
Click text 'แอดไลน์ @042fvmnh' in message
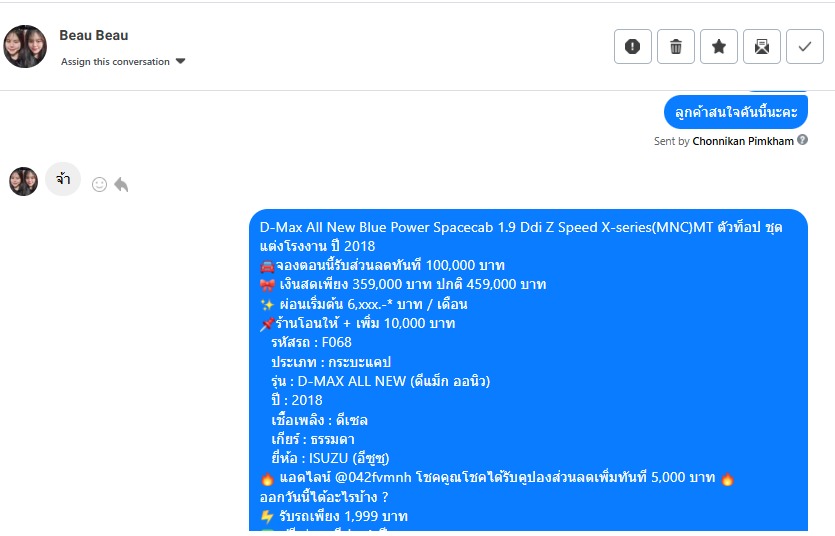tap(346, 477)
